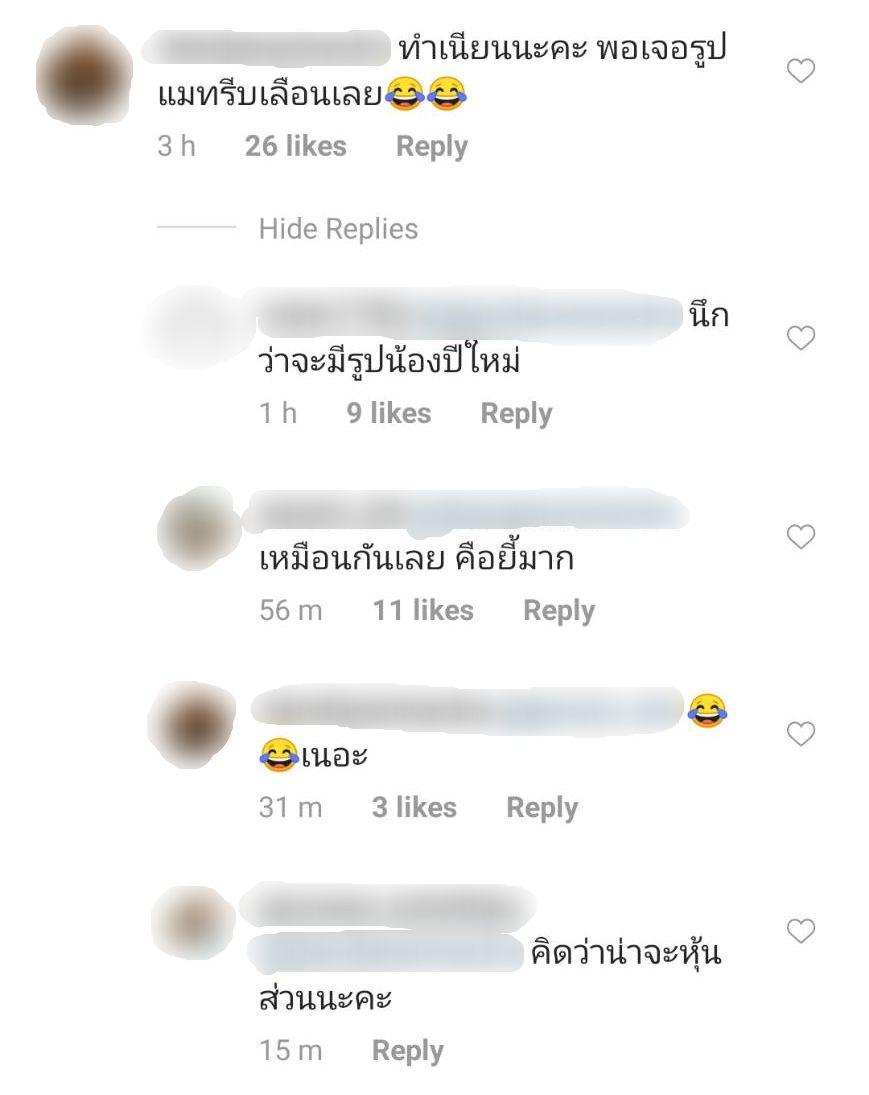Open the 3 likes list
Viewport: 869px width, 1095px height.
point(414,807)
